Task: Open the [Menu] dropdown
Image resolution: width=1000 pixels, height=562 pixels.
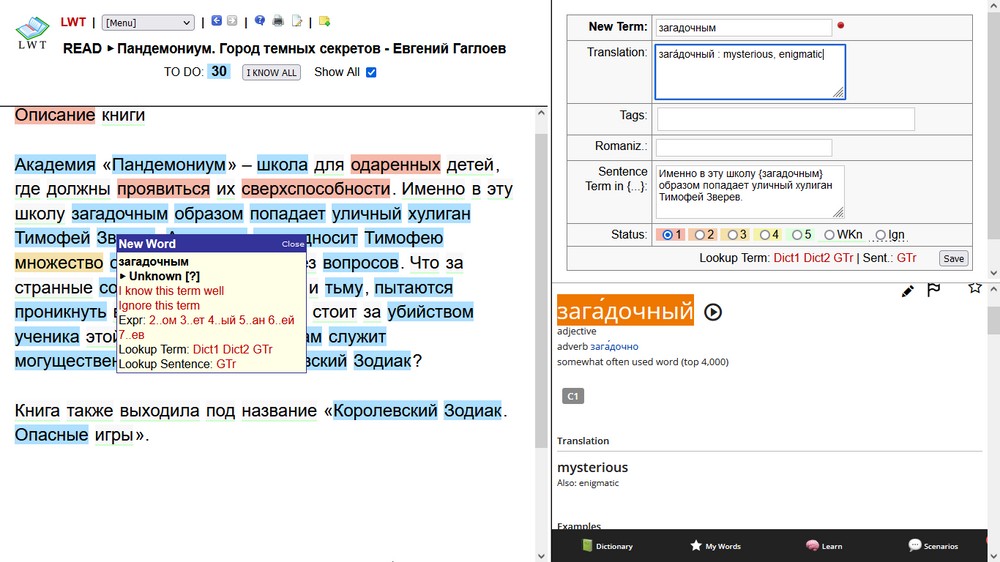Action: [148, 23]
